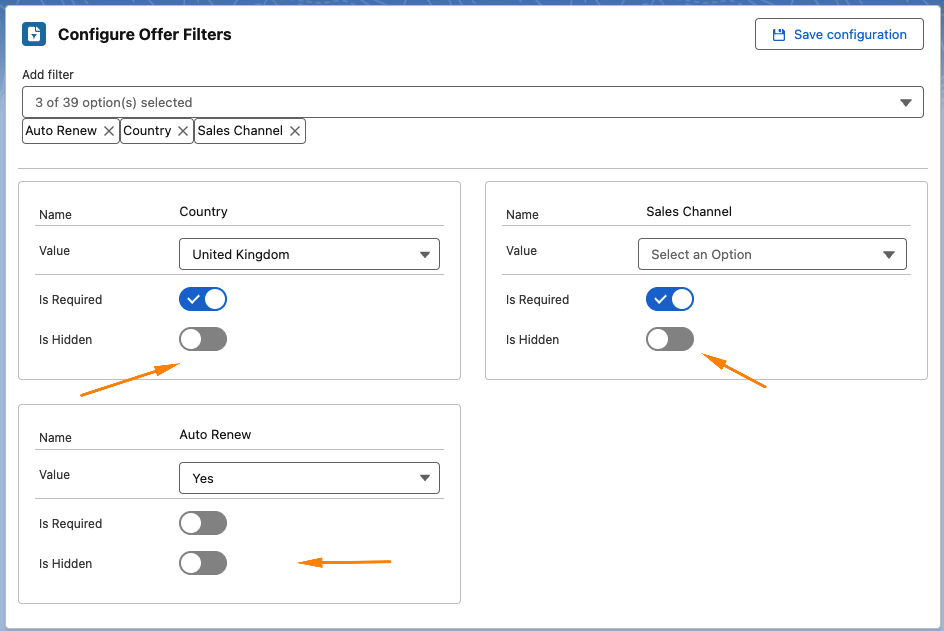
Task: Expand Sales Channel 'Select an Option' dropdown
Action: tap(772, 254)
